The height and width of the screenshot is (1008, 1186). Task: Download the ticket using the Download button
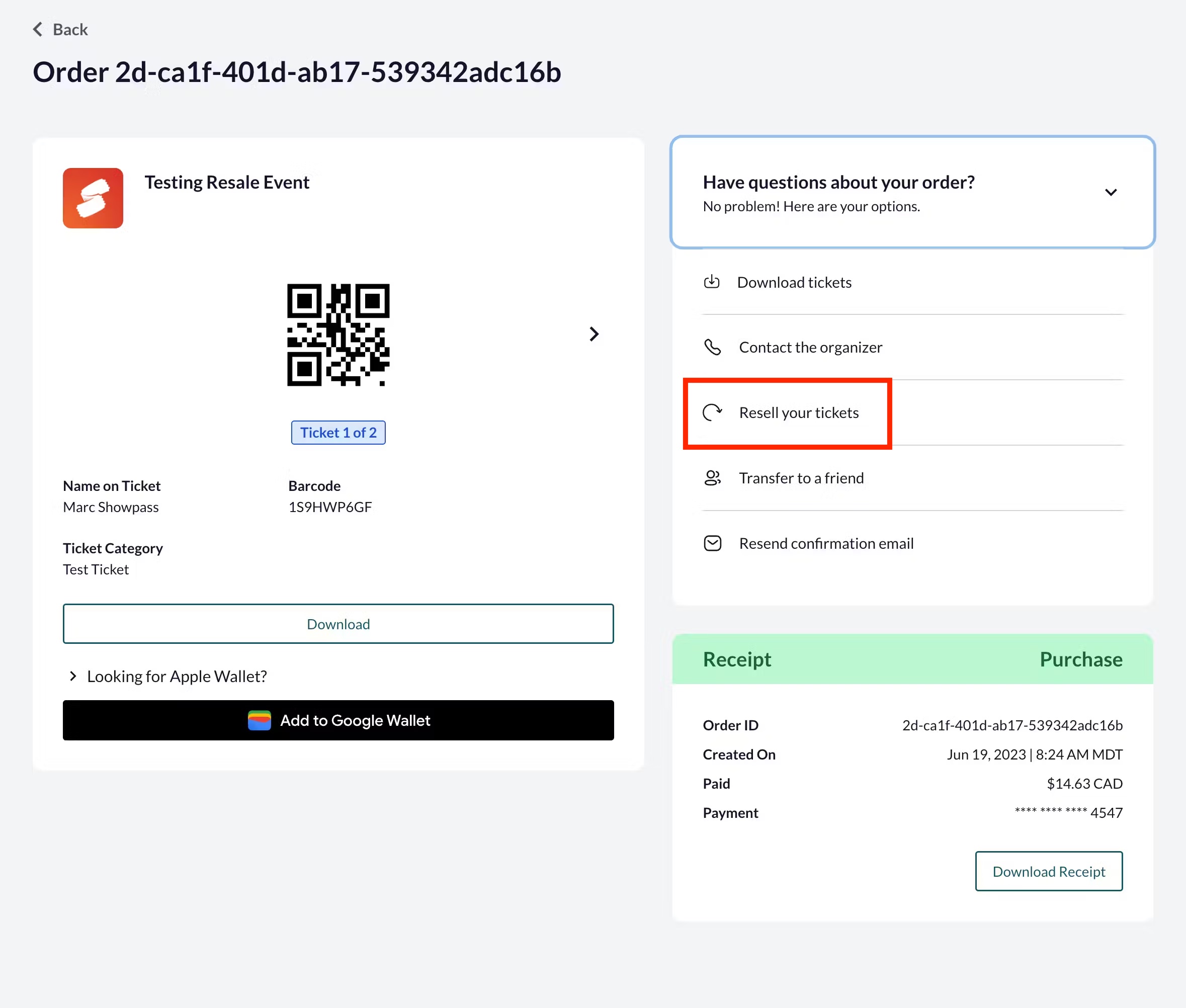click(338, 624)
